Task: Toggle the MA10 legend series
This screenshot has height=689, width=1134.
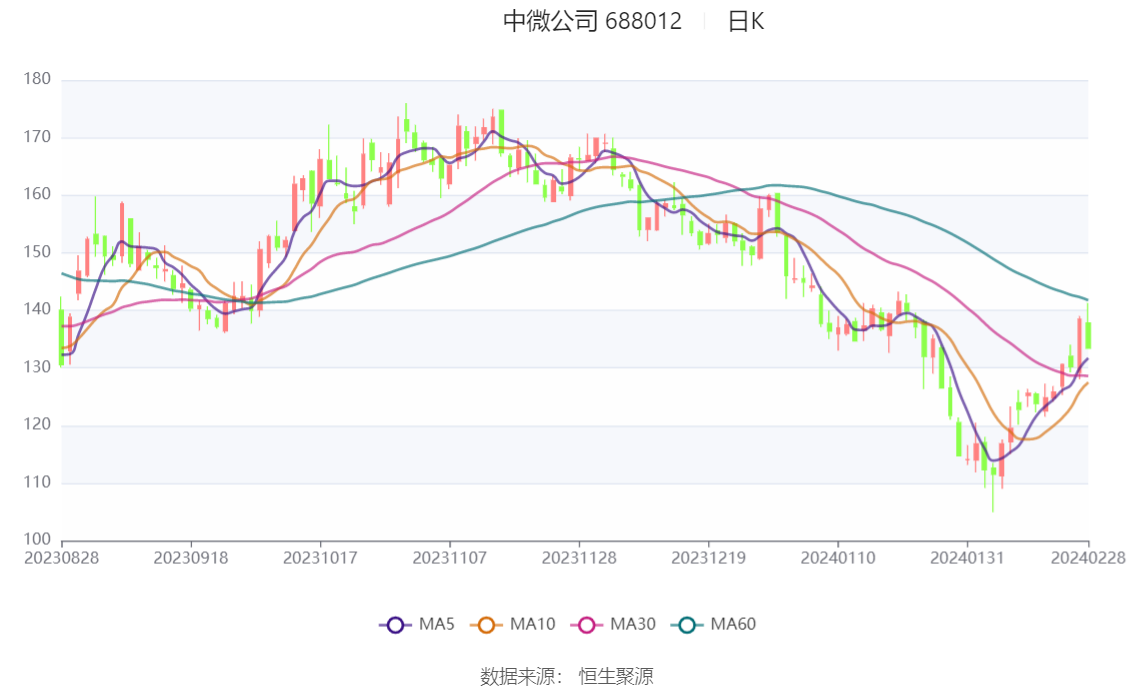Action: pyautogui.click(x=513, y=625)
